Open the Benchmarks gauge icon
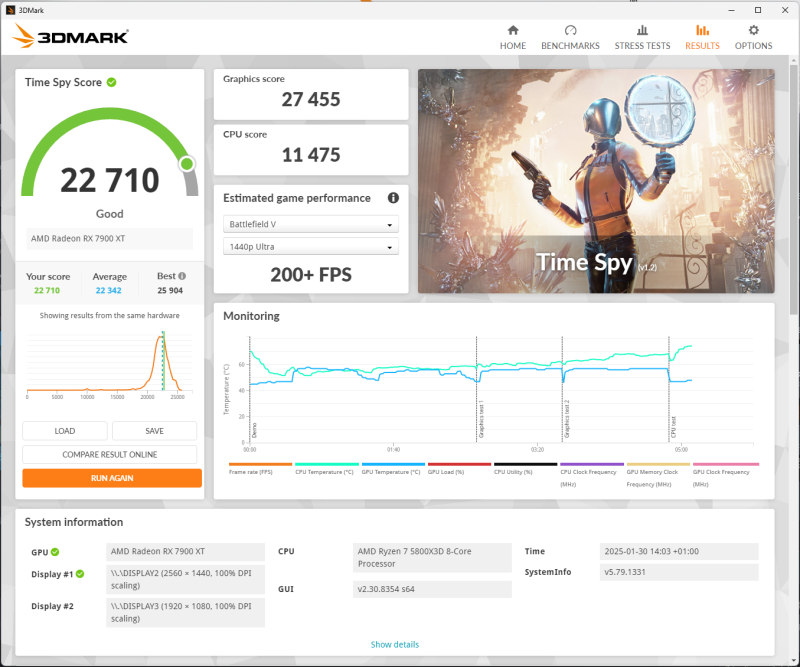The width and height of the screenshot is (800, 667). tap(570, 30)
